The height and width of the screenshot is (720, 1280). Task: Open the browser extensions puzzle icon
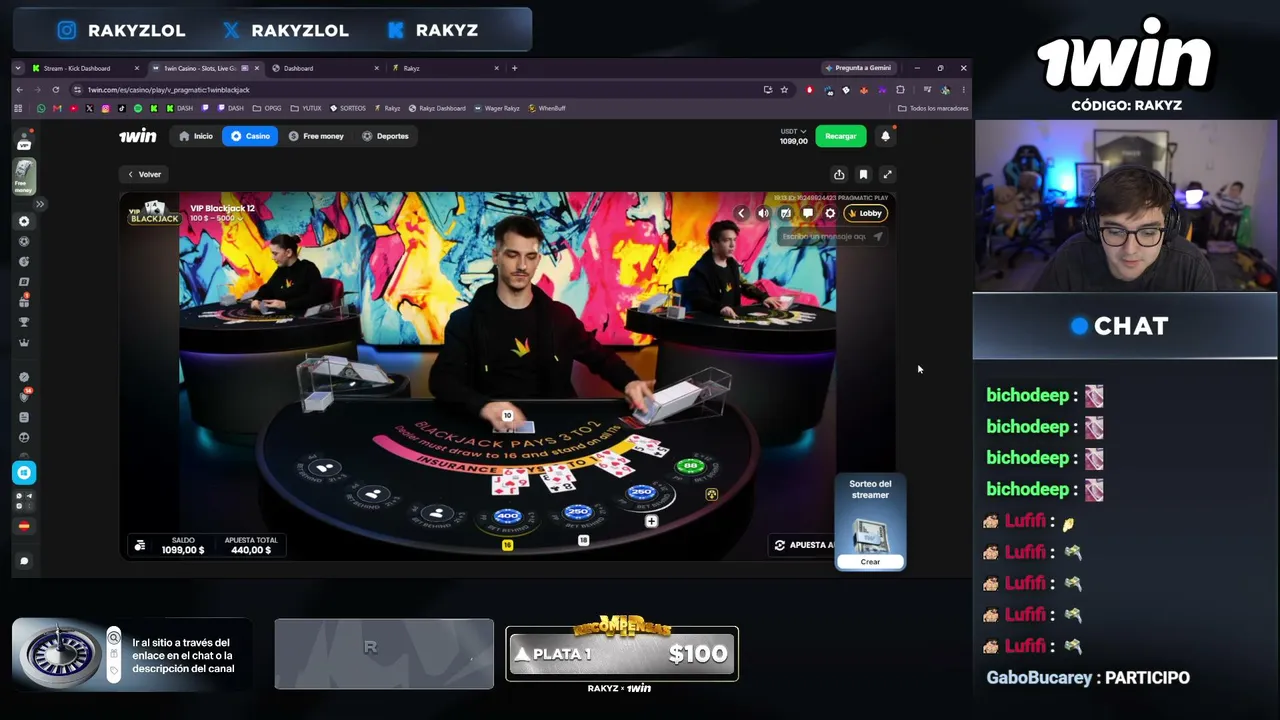pyautogui.click(x=900, y=89)
